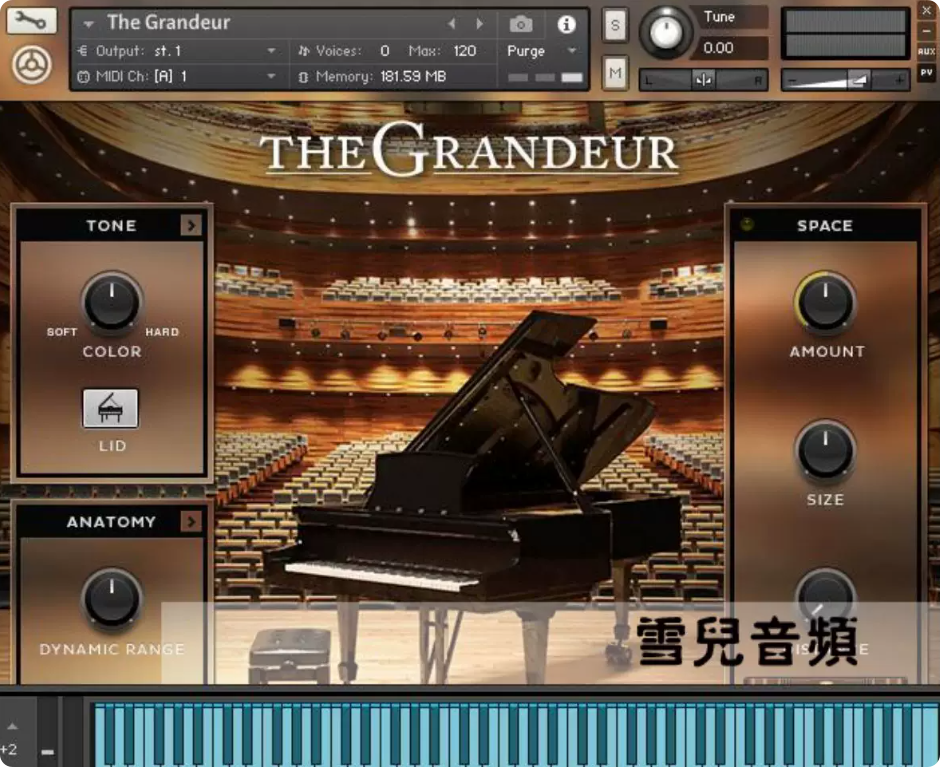Click the TONE panel title
Screen dimensions: 940x767
click(111, 225)
